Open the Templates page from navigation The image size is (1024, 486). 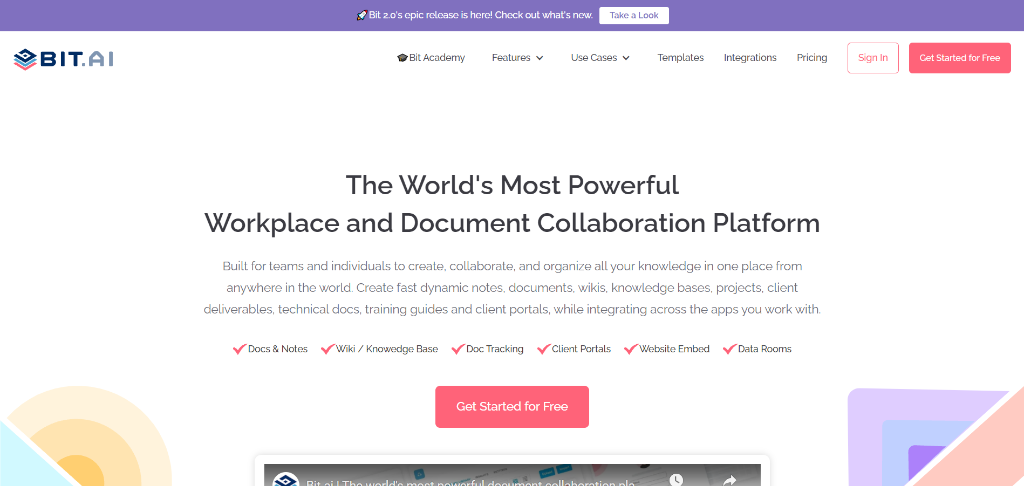coord(680,58)
